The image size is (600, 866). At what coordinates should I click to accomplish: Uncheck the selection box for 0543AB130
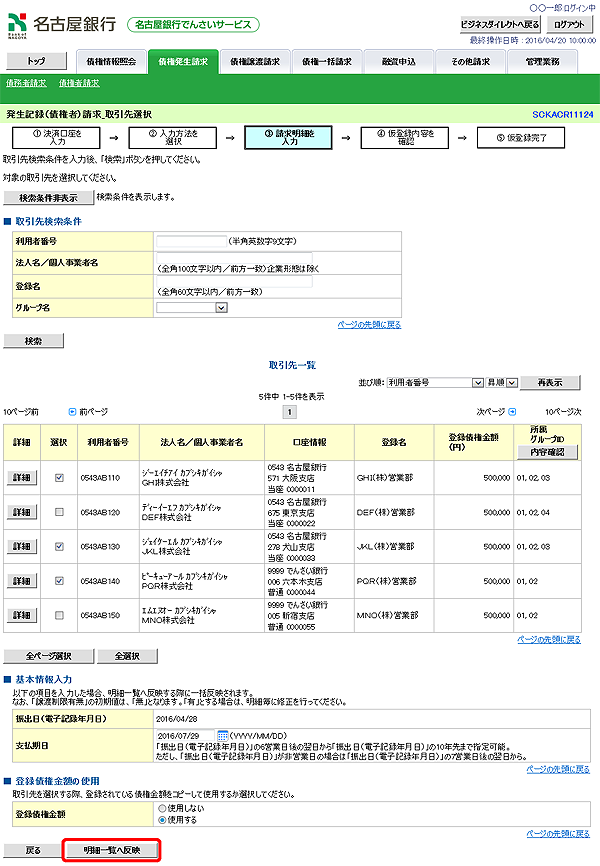59,546
